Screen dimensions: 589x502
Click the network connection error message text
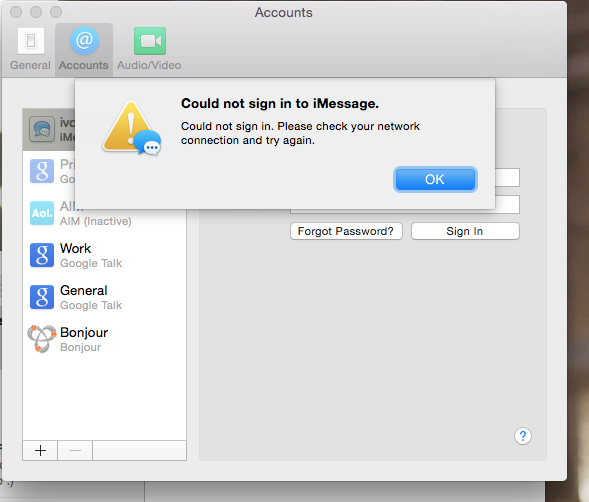300,133
